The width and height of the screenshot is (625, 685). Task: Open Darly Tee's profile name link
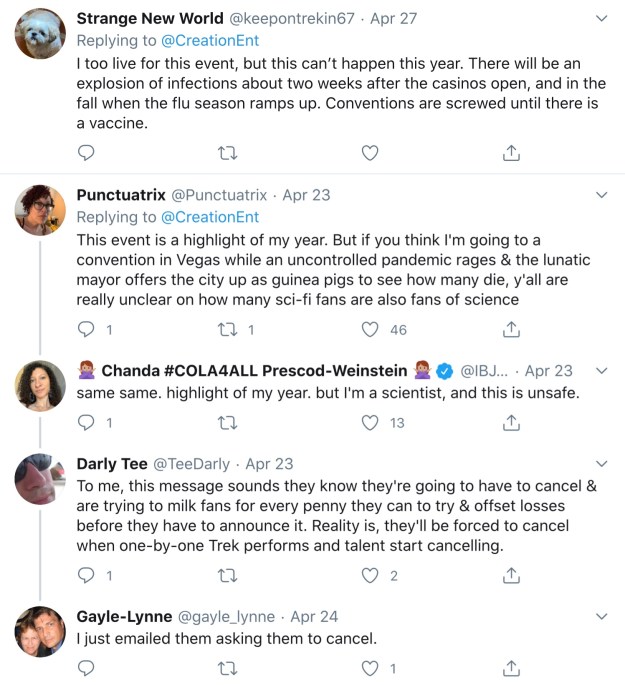111,464
